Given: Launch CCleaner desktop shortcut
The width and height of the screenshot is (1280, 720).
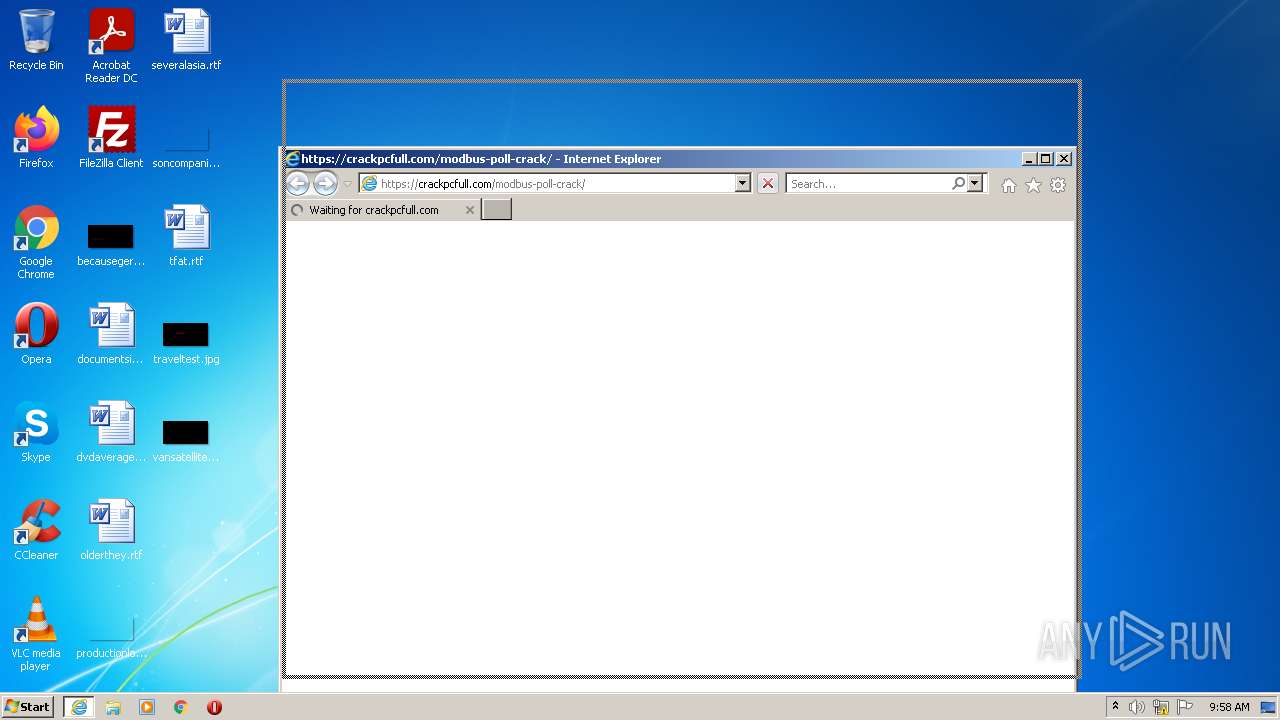Looking at the screenshot, I should (36, 530).
